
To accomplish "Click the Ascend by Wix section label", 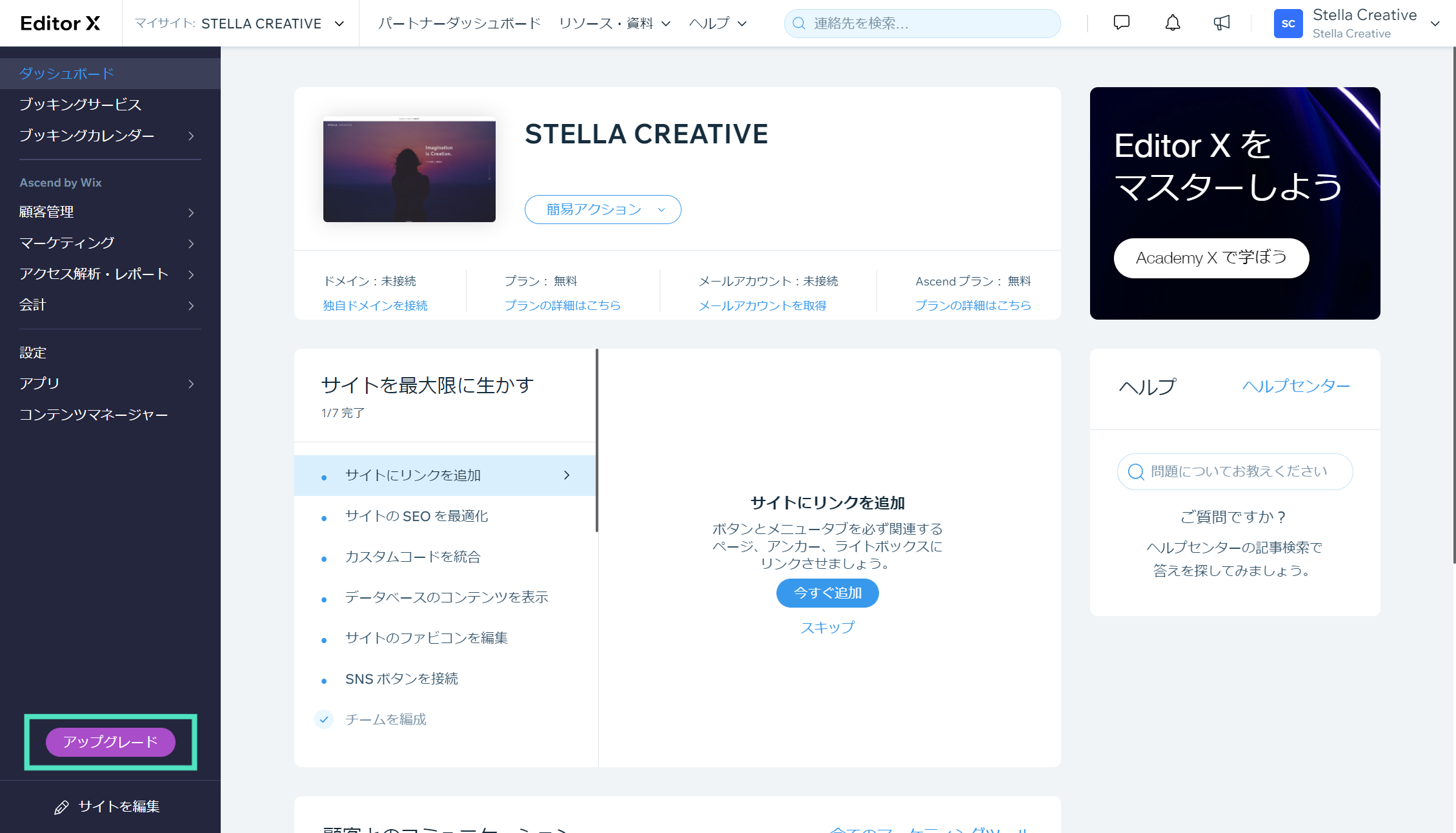I will click(61, 183).
